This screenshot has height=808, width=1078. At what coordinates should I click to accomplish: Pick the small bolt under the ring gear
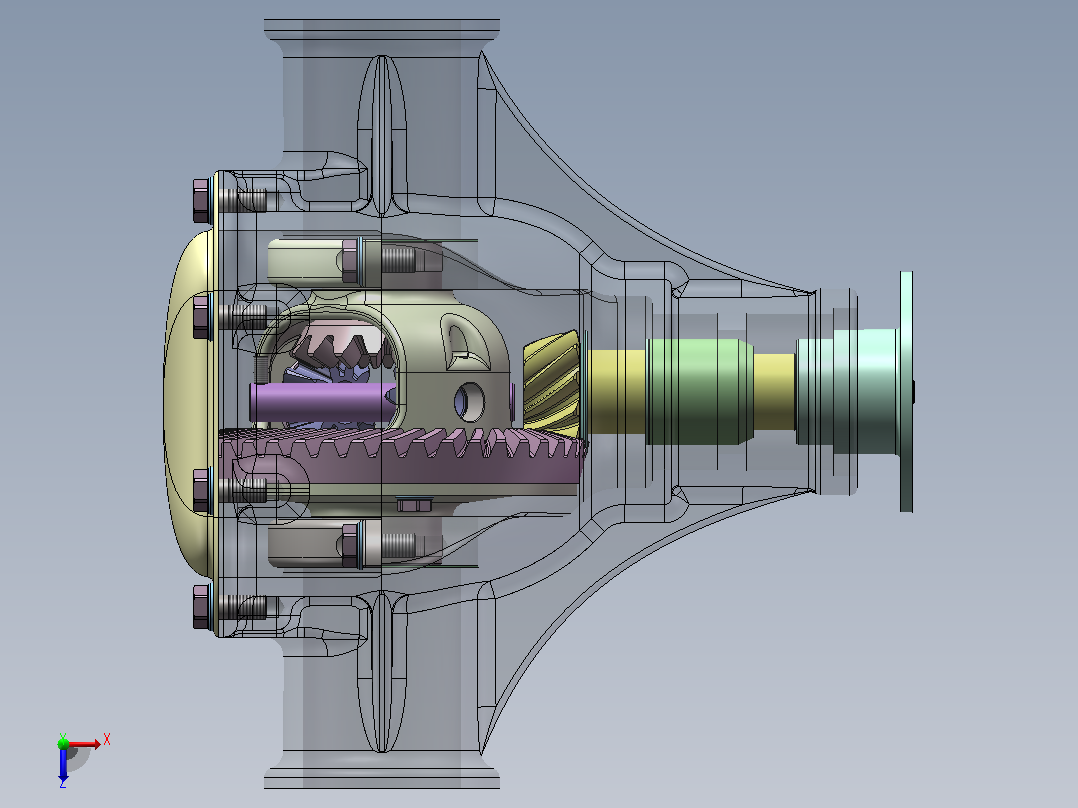[x=414, y=505]
